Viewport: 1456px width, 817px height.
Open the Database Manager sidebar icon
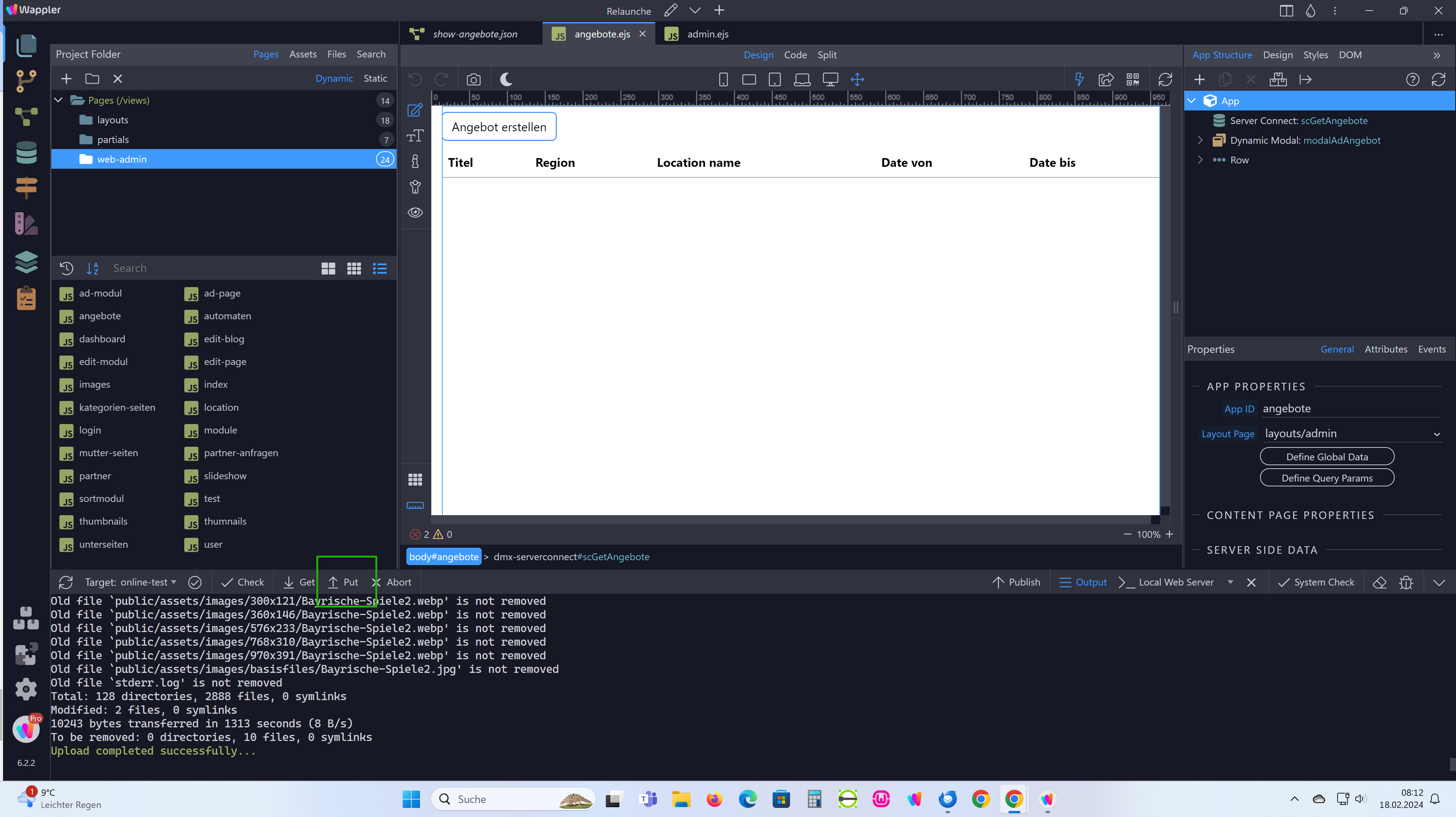pos(26,152)
